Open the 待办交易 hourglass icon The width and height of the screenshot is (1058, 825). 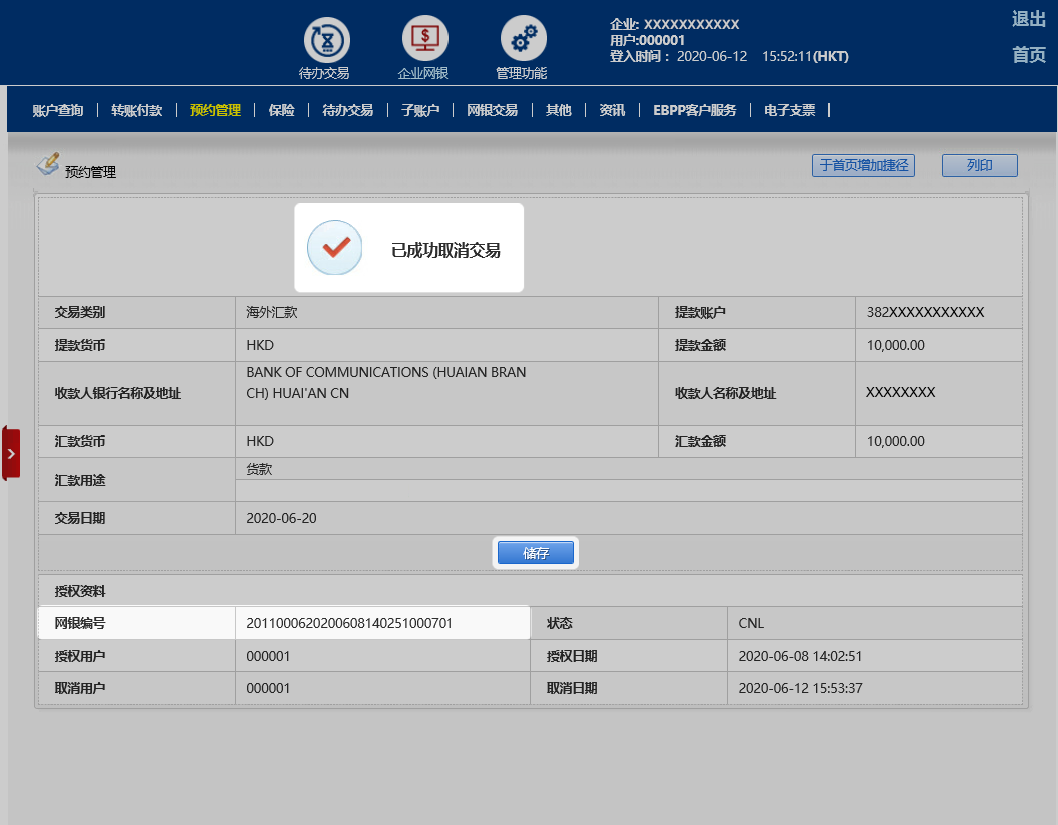[326, 40]
